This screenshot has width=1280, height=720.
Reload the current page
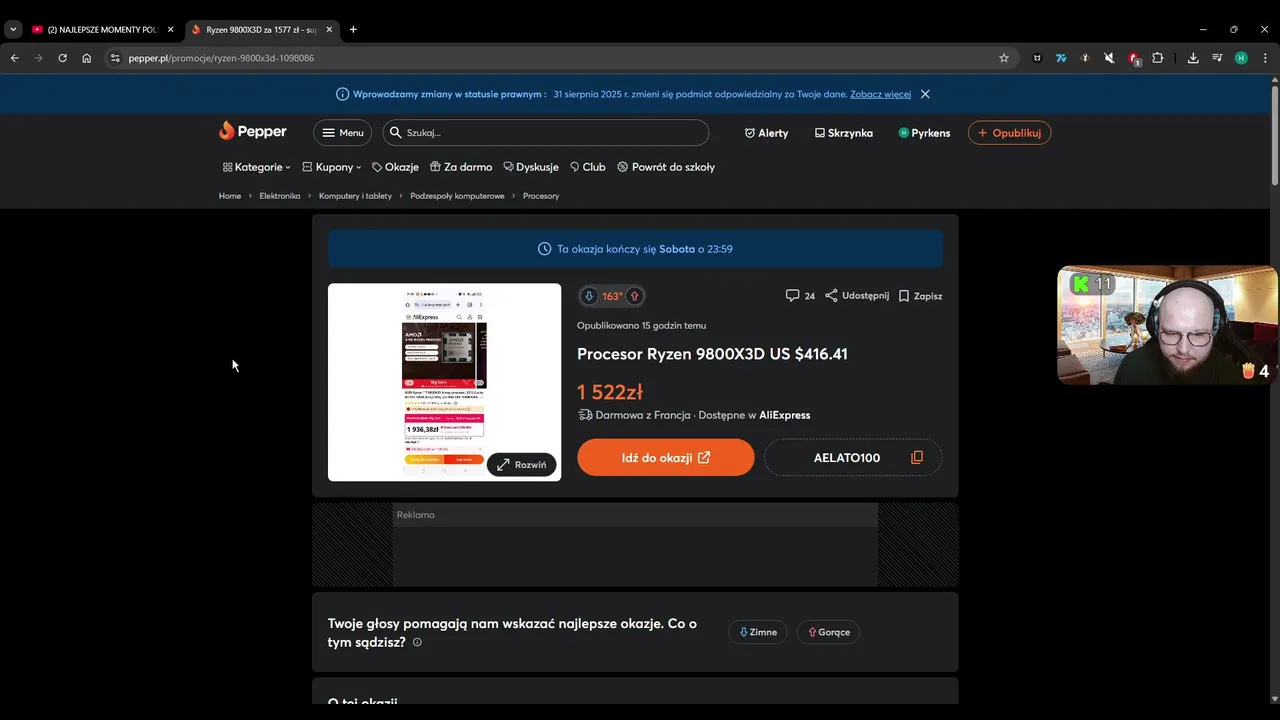(62, 58)
